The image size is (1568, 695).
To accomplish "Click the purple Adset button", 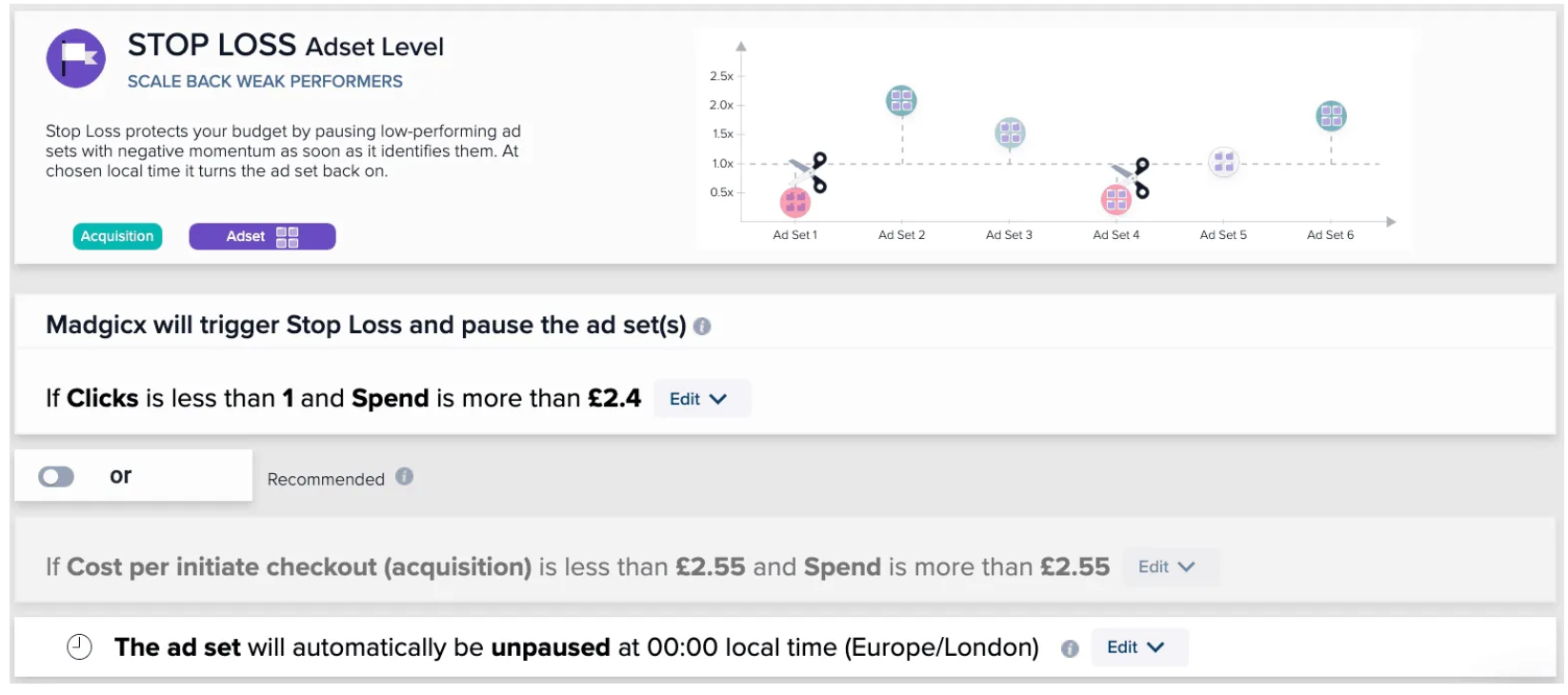I will pyautogui.click(x=262, y=236).
